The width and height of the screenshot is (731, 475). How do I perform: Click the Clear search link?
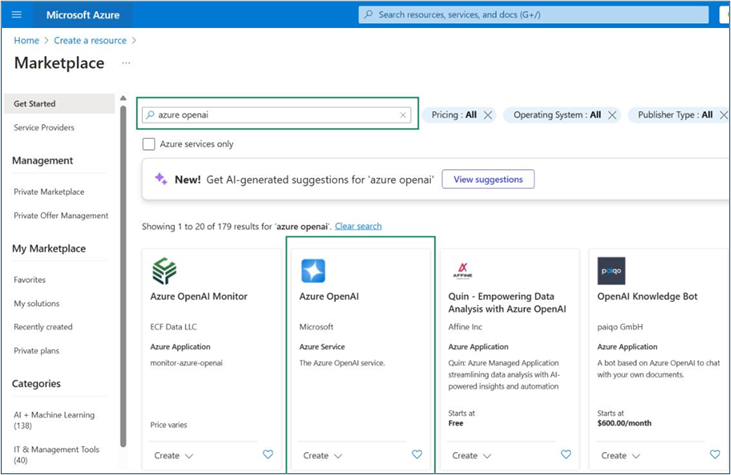[358, 226]
